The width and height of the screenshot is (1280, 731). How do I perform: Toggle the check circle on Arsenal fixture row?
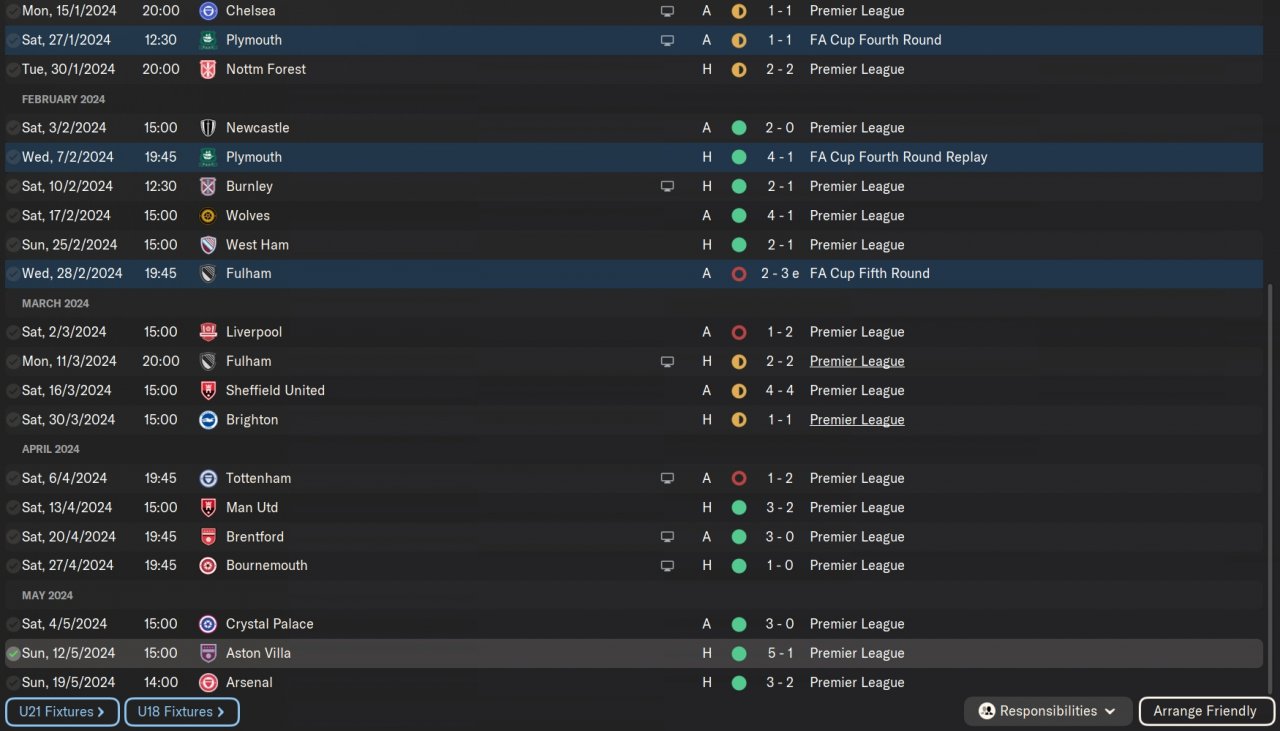coord(13,683)
